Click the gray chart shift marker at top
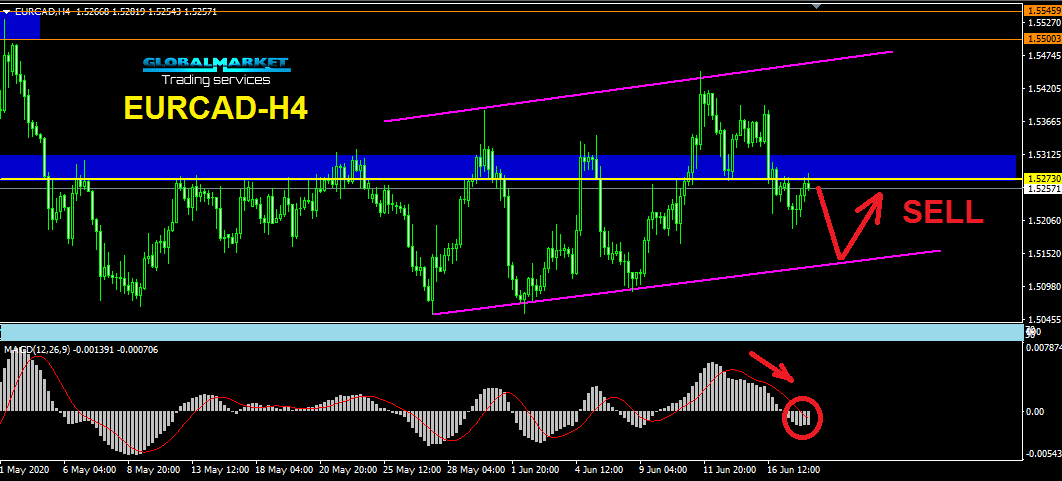This screenshot has width=1062, height=481. coord(819,6)
